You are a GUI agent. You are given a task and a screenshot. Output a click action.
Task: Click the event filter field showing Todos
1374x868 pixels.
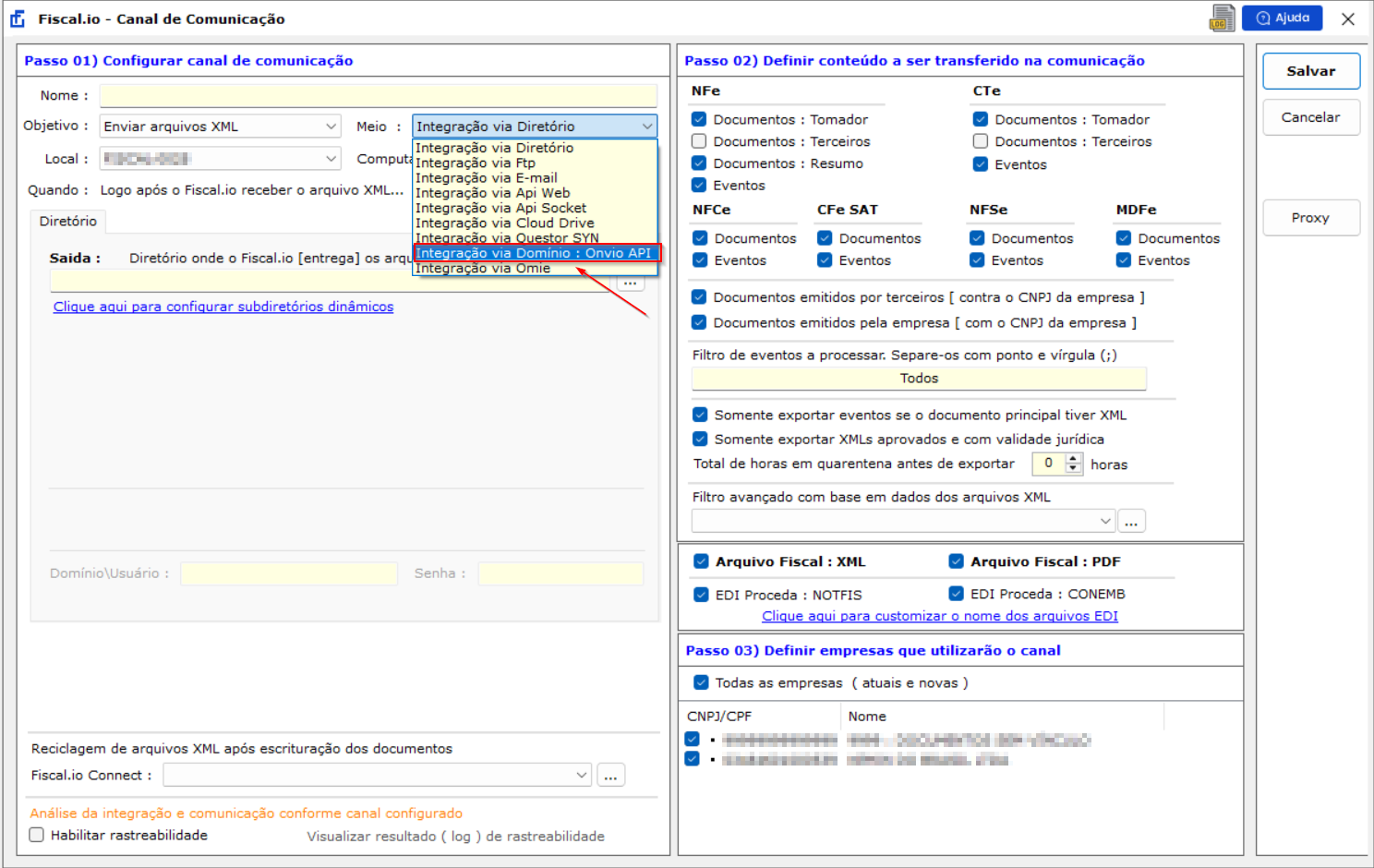click(x=919, y=379)
